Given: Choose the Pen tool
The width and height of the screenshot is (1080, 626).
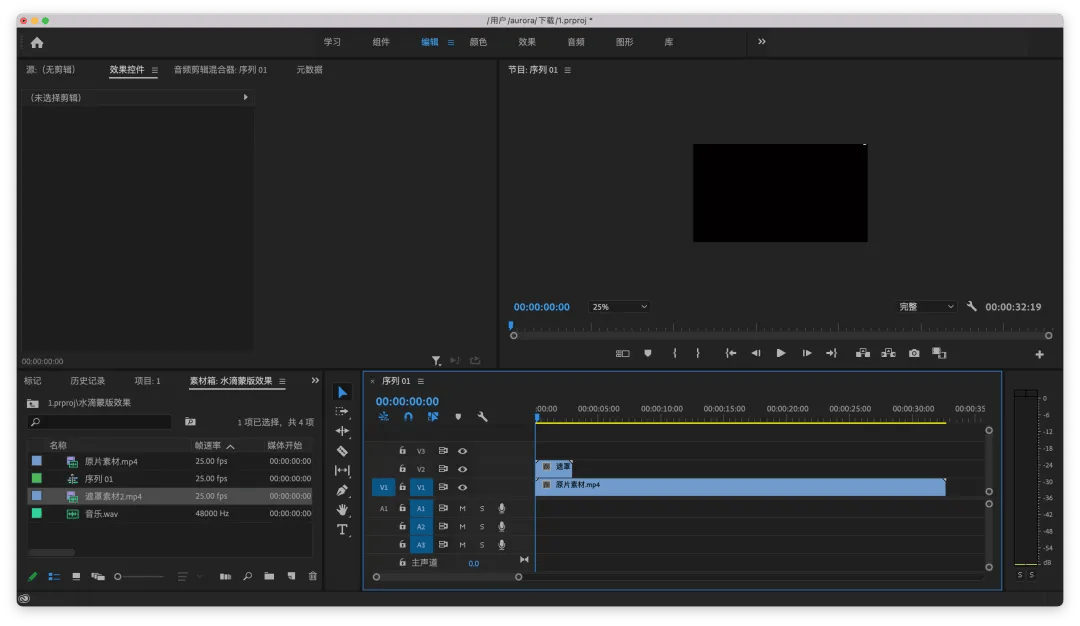Looking at the screenshot, I should click(342, 490).
